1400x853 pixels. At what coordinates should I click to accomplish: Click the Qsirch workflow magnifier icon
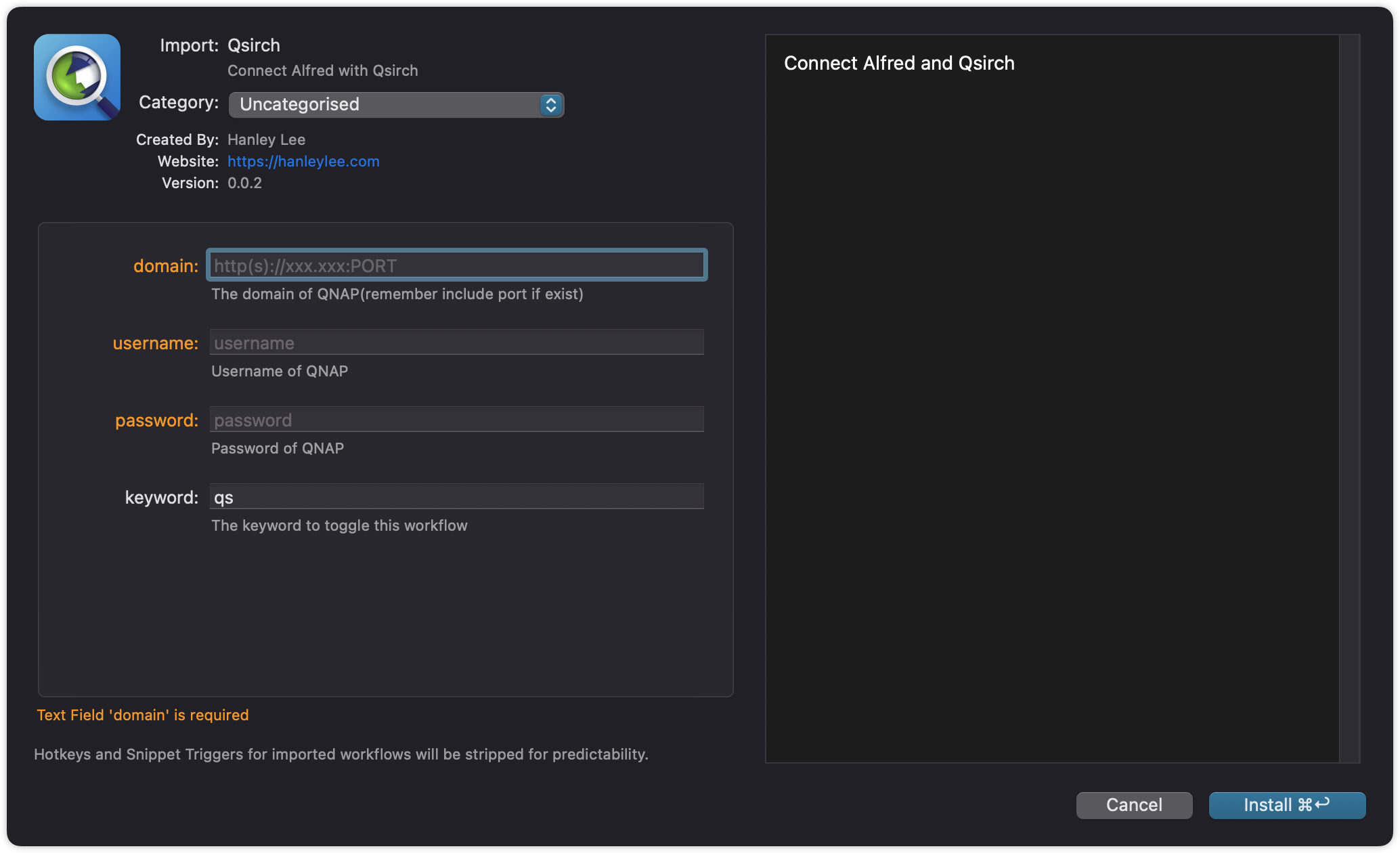pos(77,77)
